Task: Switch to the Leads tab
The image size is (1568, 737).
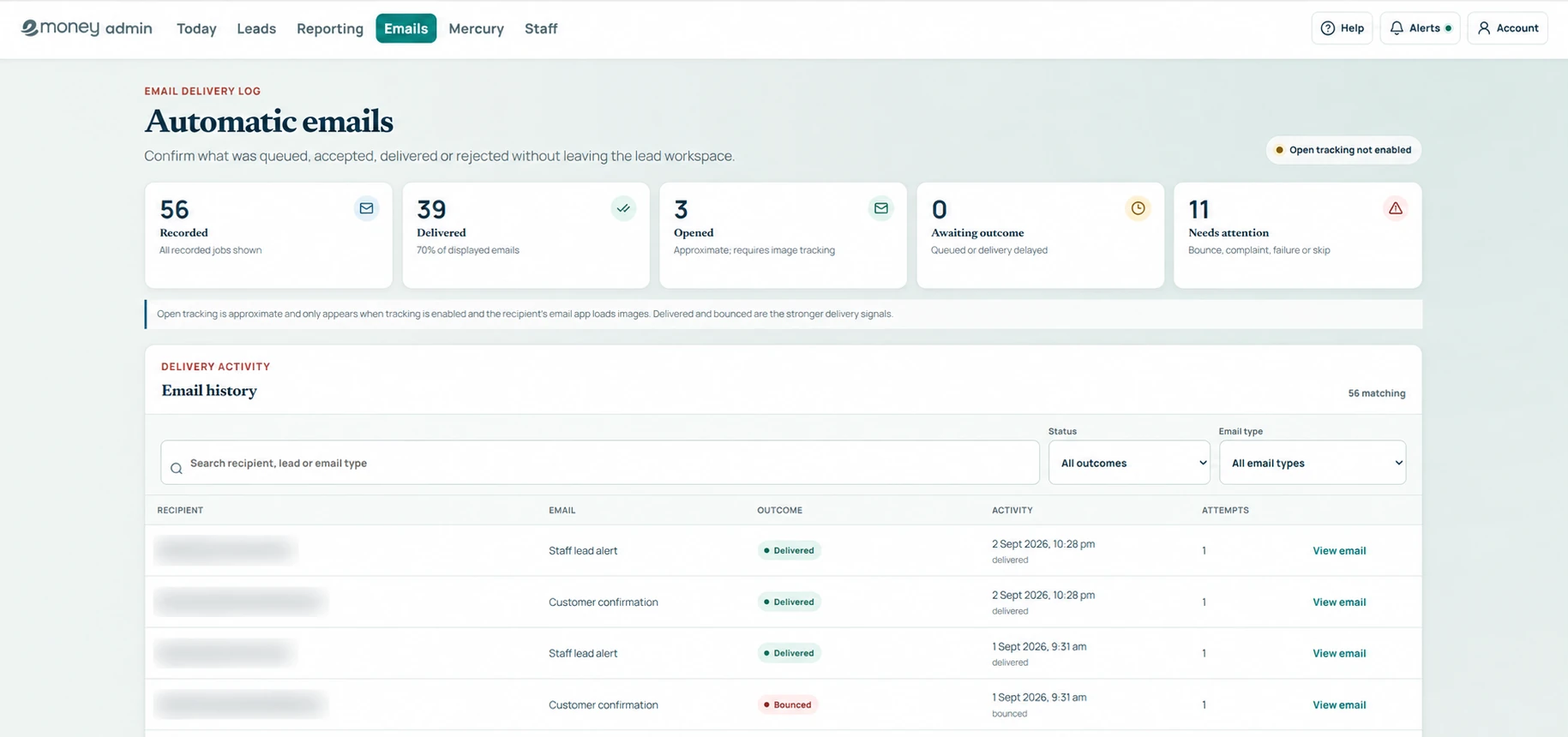Action: (x=256, y=28)
